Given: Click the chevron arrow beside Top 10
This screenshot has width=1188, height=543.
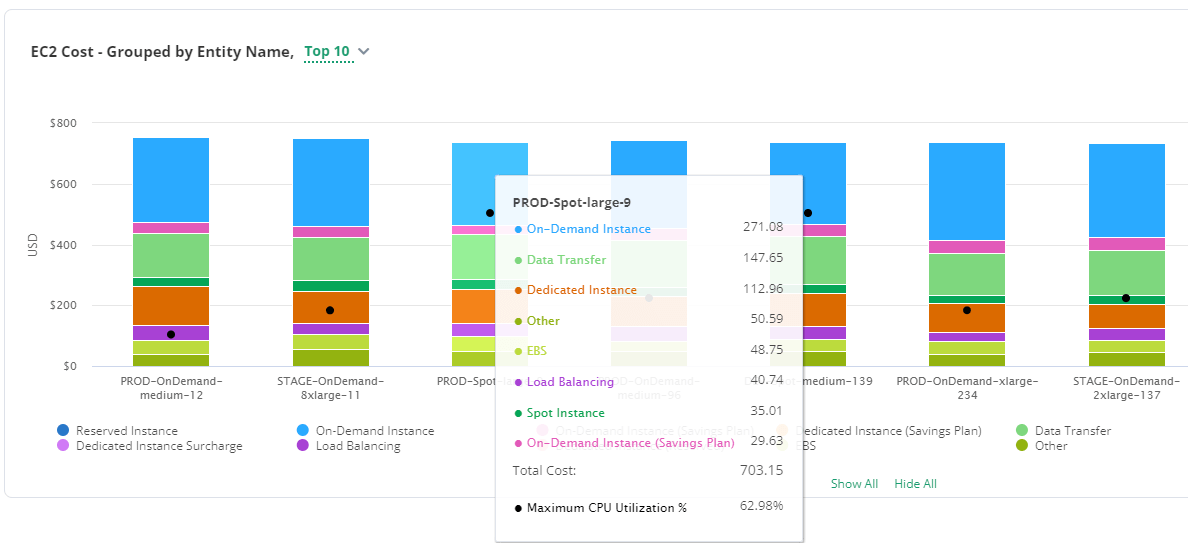Looking at the screenshot, I should [x=364, y=51].
